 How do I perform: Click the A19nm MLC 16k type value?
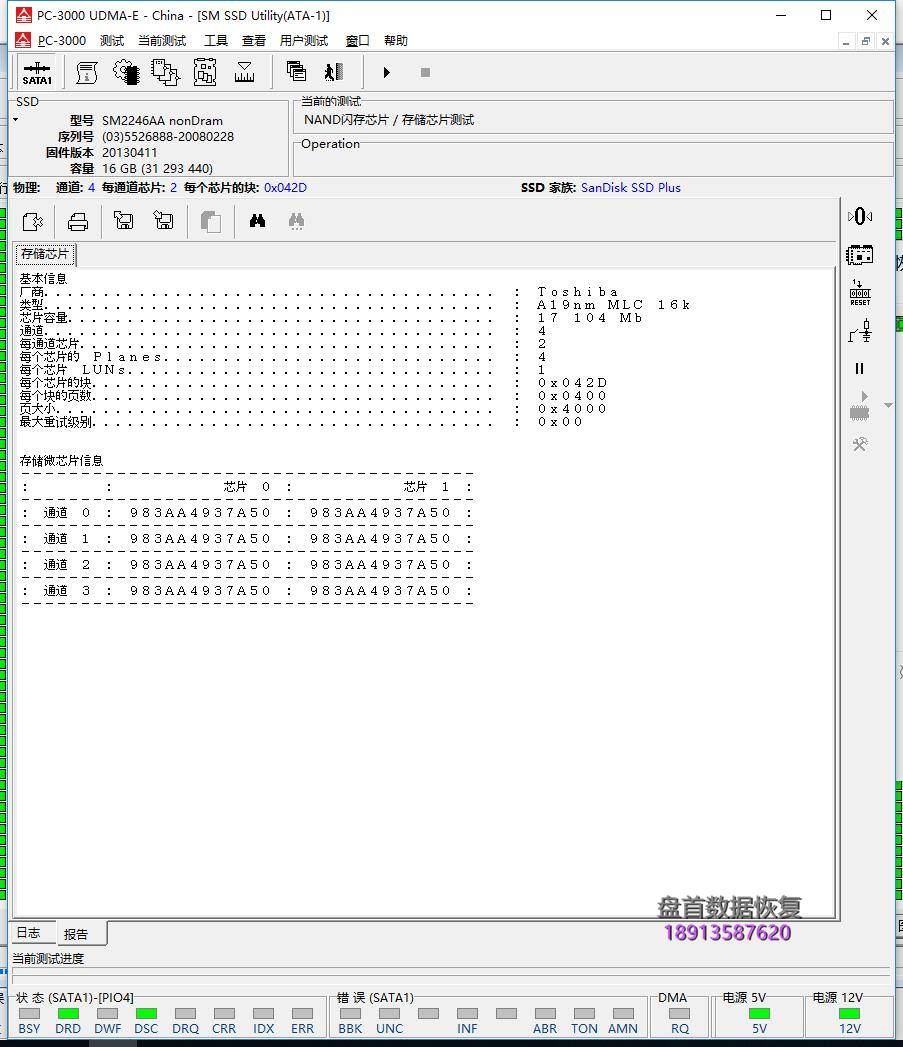pyautogui.click(x=613, y=304)
